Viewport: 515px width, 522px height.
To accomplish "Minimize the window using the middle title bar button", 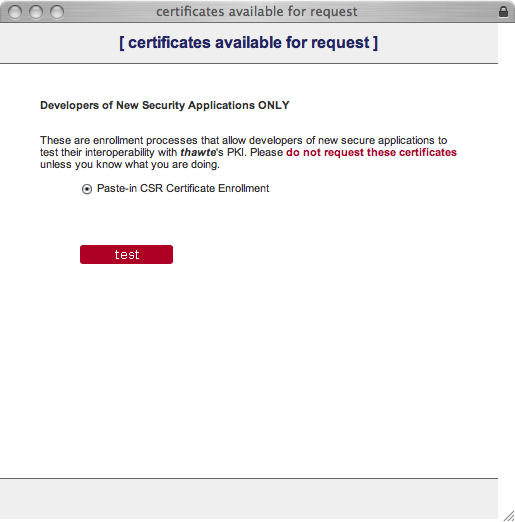I will coord(36,12).
